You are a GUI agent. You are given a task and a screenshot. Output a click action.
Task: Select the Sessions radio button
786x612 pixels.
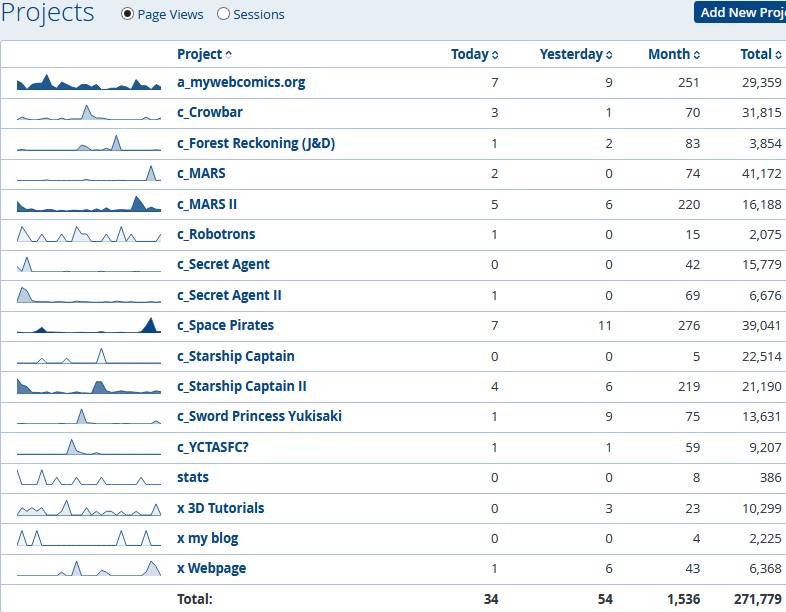click(223, 15)
